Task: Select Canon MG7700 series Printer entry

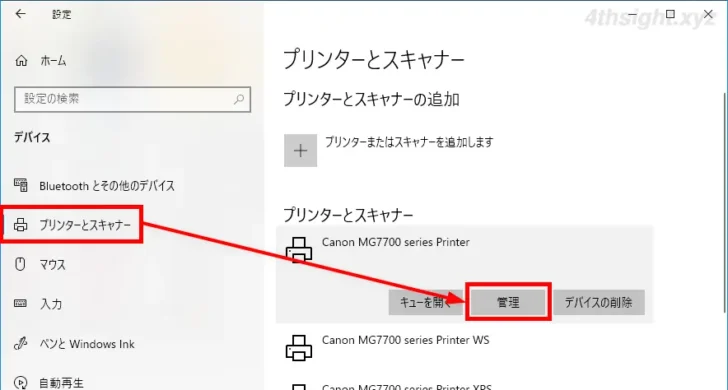Action: pyautogui.click(x=396, y=242)
